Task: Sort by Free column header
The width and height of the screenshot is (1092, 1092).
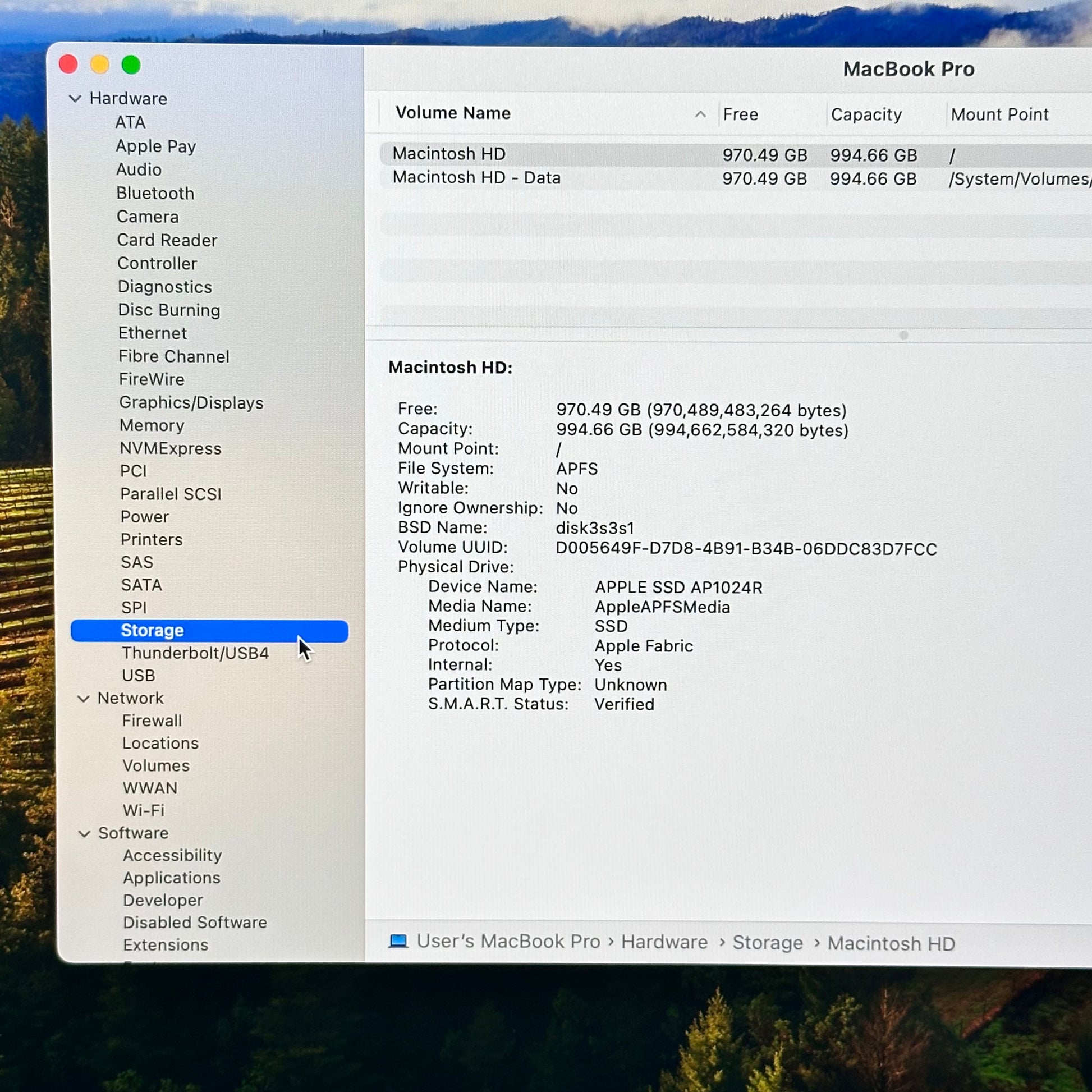Action: click(x=740, y=114)
